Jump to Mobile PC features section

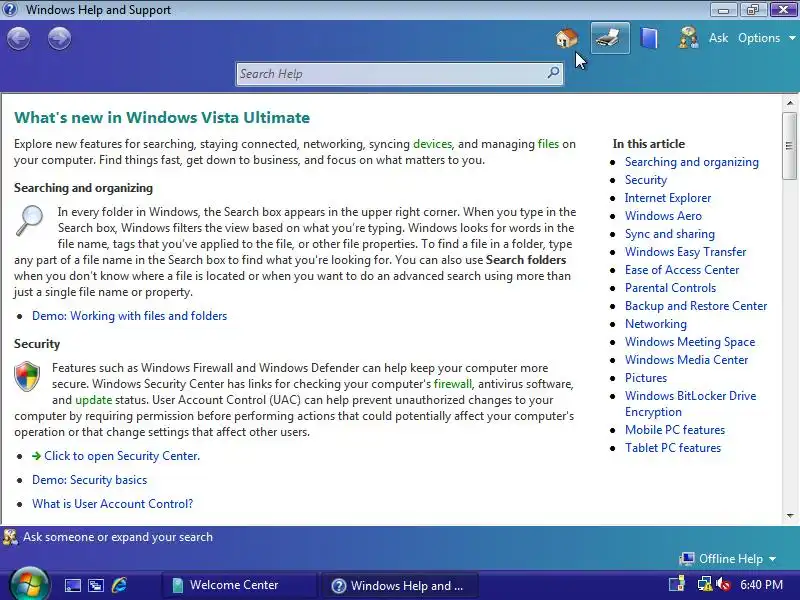tap(674, 430)
